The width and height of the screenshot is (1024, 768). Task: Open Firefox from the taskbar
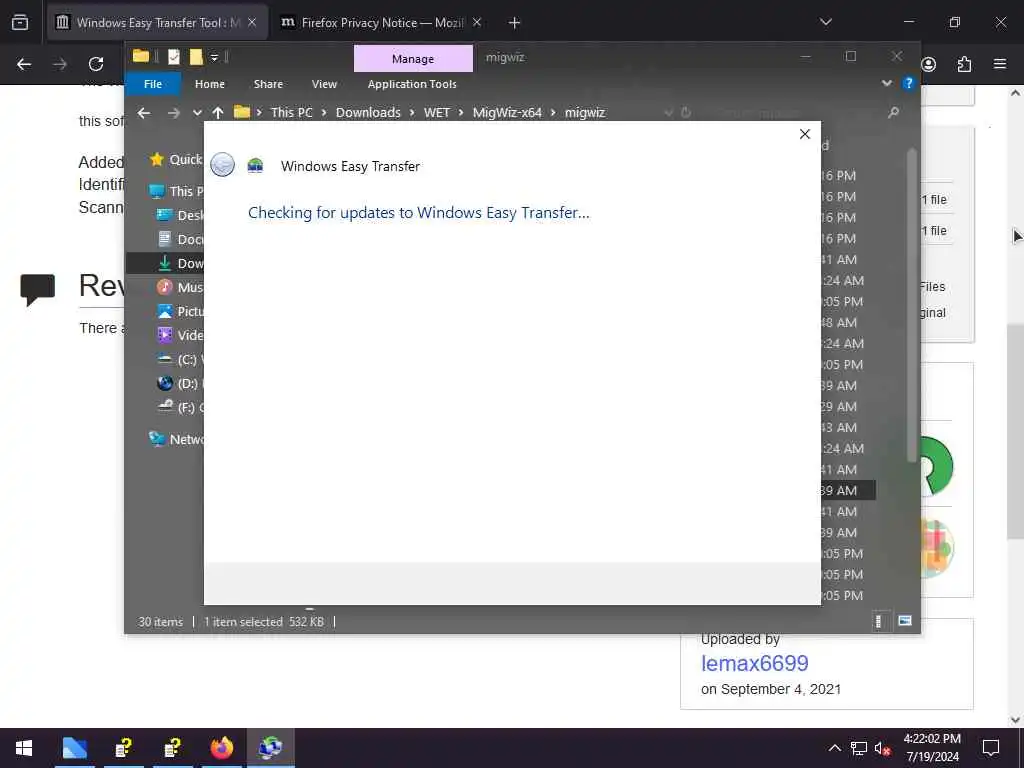tap(222, 748)
